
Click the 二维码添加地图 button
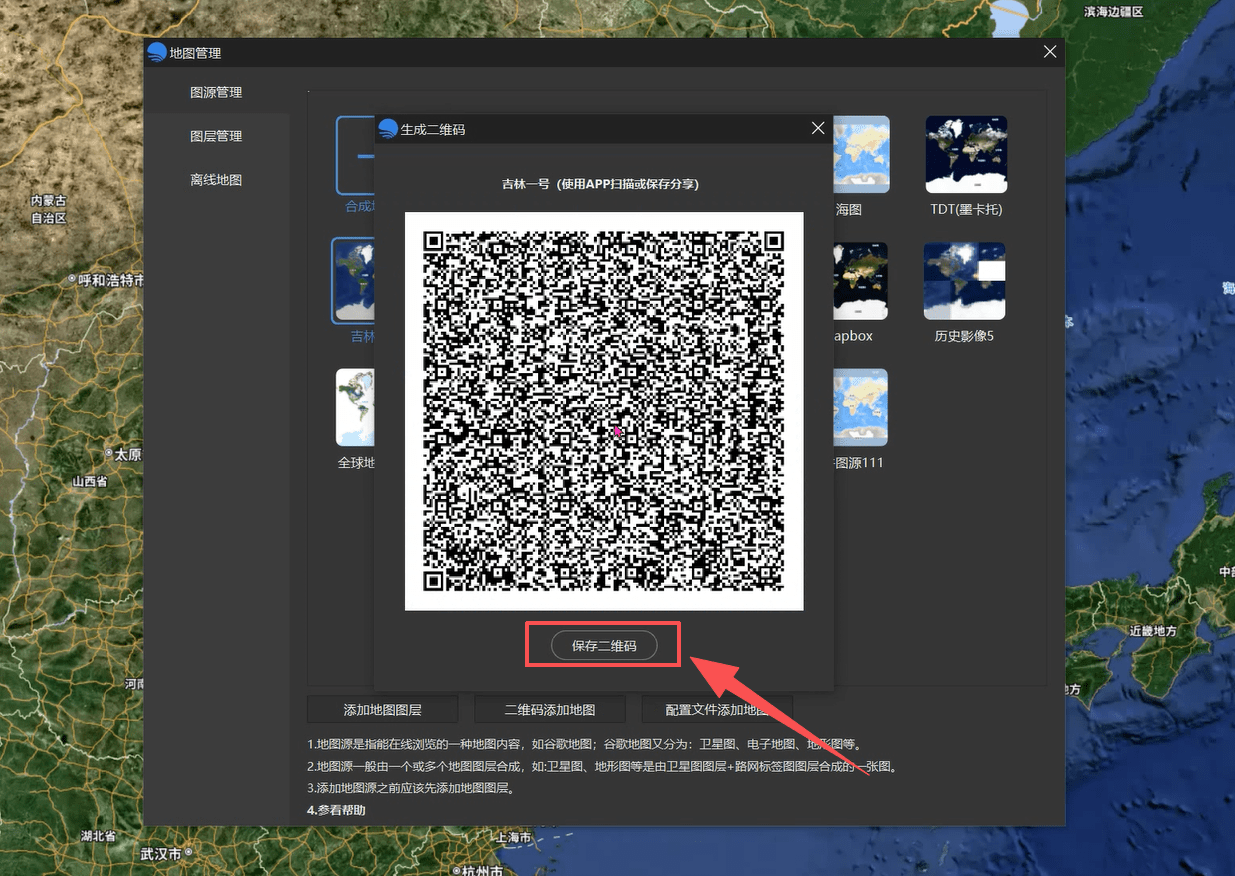tap(550, 709)
